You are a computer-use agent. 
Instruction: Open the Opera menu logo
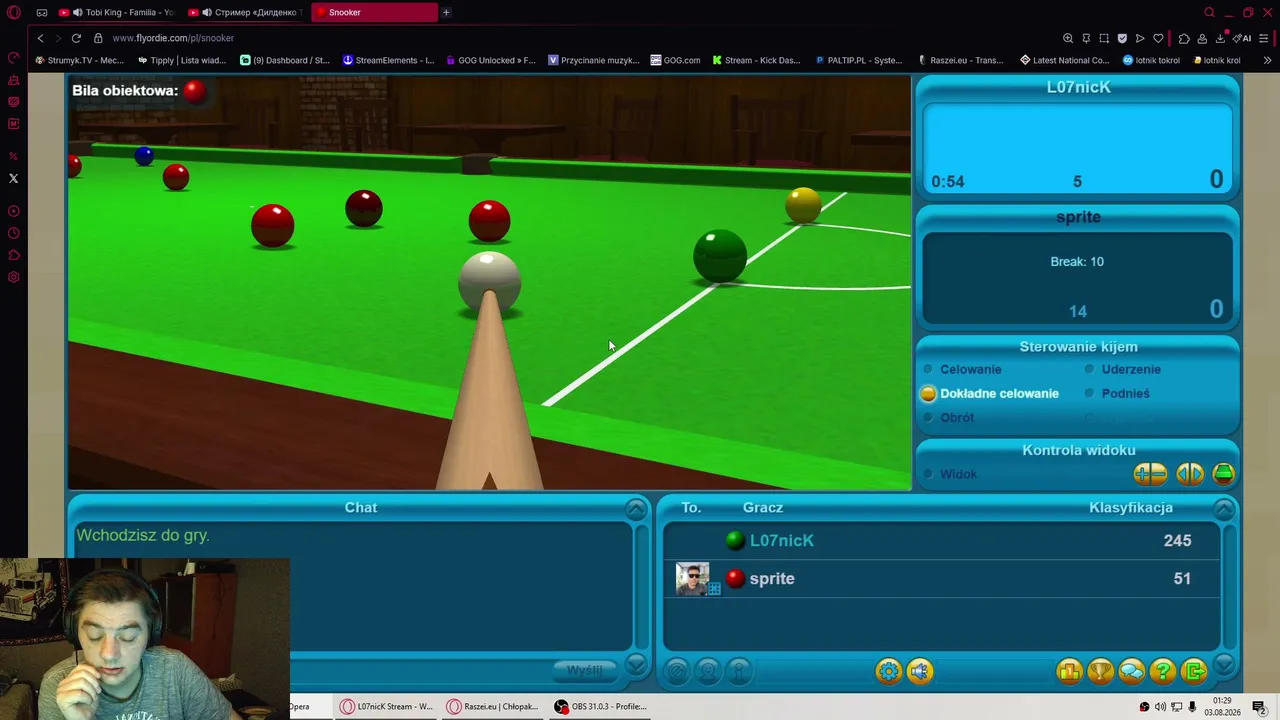point(14,13)
